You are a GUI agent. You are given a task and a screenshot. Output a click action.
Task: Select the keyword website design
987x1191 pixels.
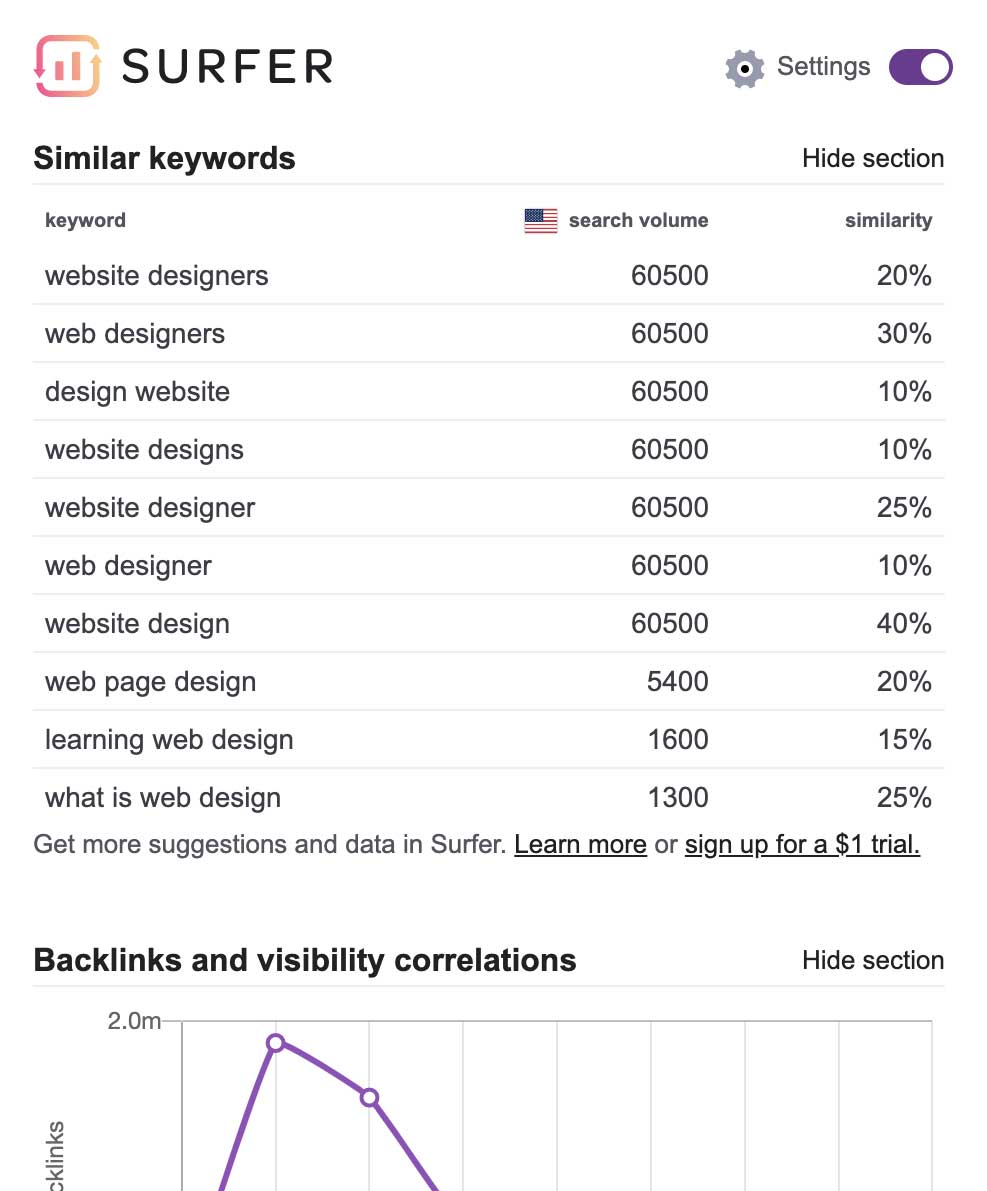pos(137,624)
